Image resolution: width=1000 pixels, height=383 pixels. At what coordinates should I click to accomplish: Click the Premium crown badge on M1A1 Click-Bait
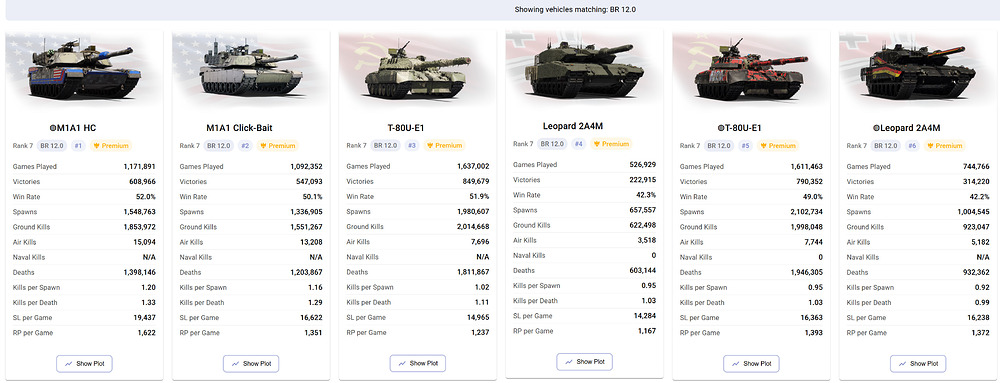pyautogui.click(x=278, y=146)
